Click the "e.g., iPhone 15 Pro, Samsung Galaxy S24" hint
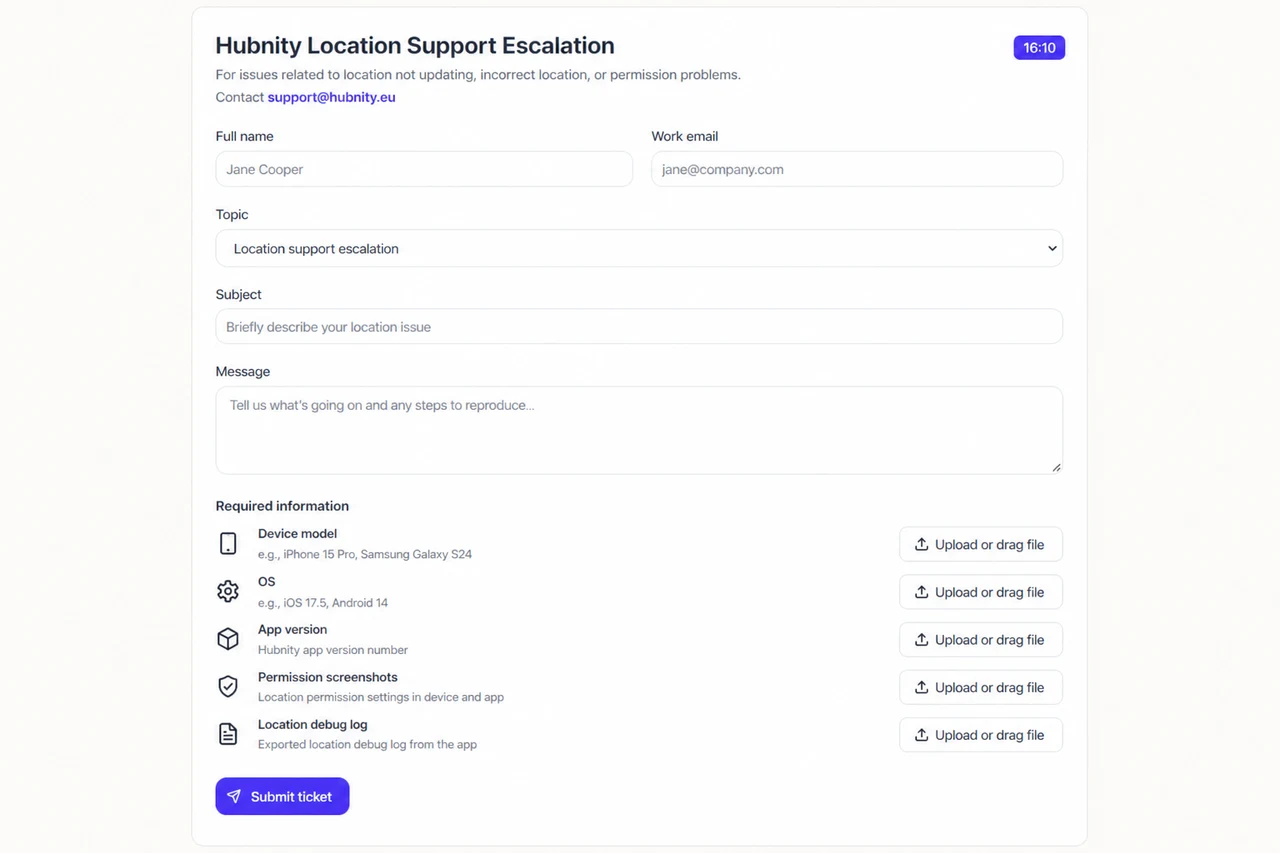 click(x=365, y=554)
